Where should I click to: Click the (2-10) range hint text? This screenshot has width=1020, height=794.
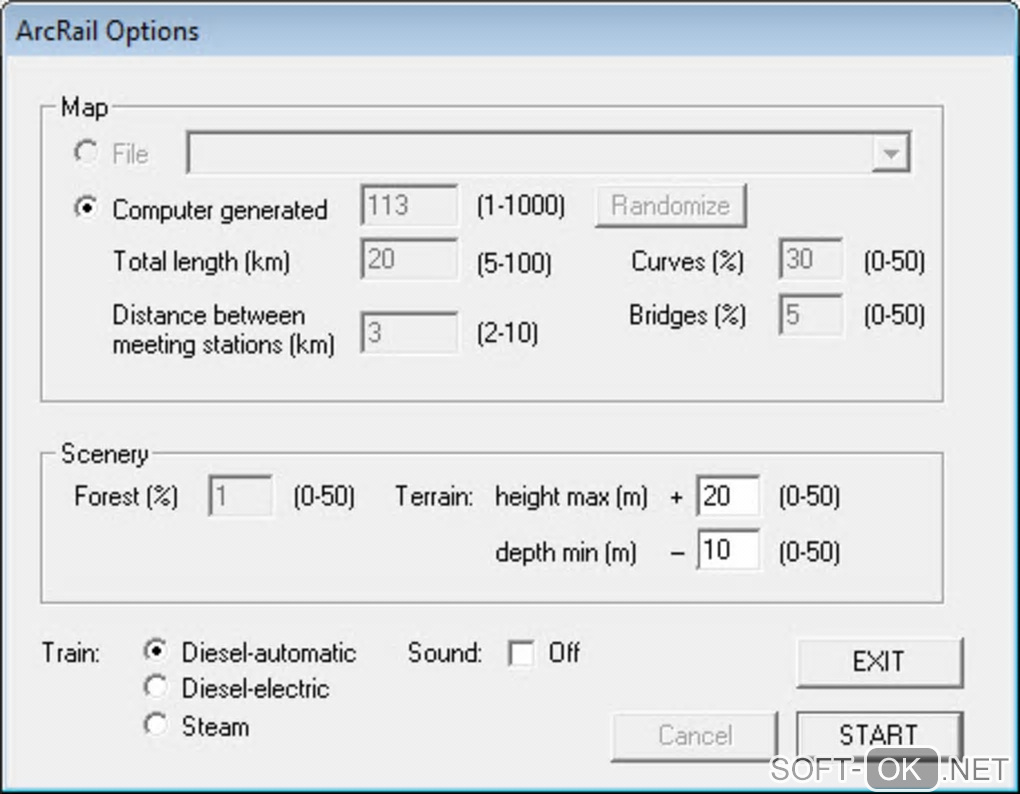pyautogui.click(x=507, y=334)
